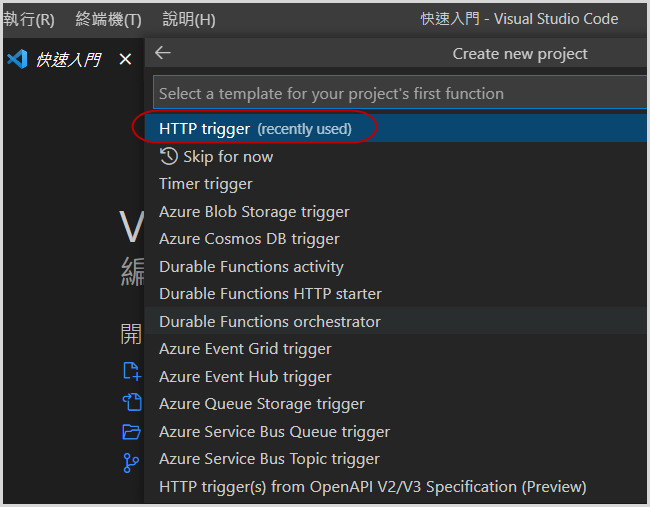The width and height of the screenshot is (650, 507).
Task: Select Azure Event Hub trigger
Action: click(x=245, y=377)
